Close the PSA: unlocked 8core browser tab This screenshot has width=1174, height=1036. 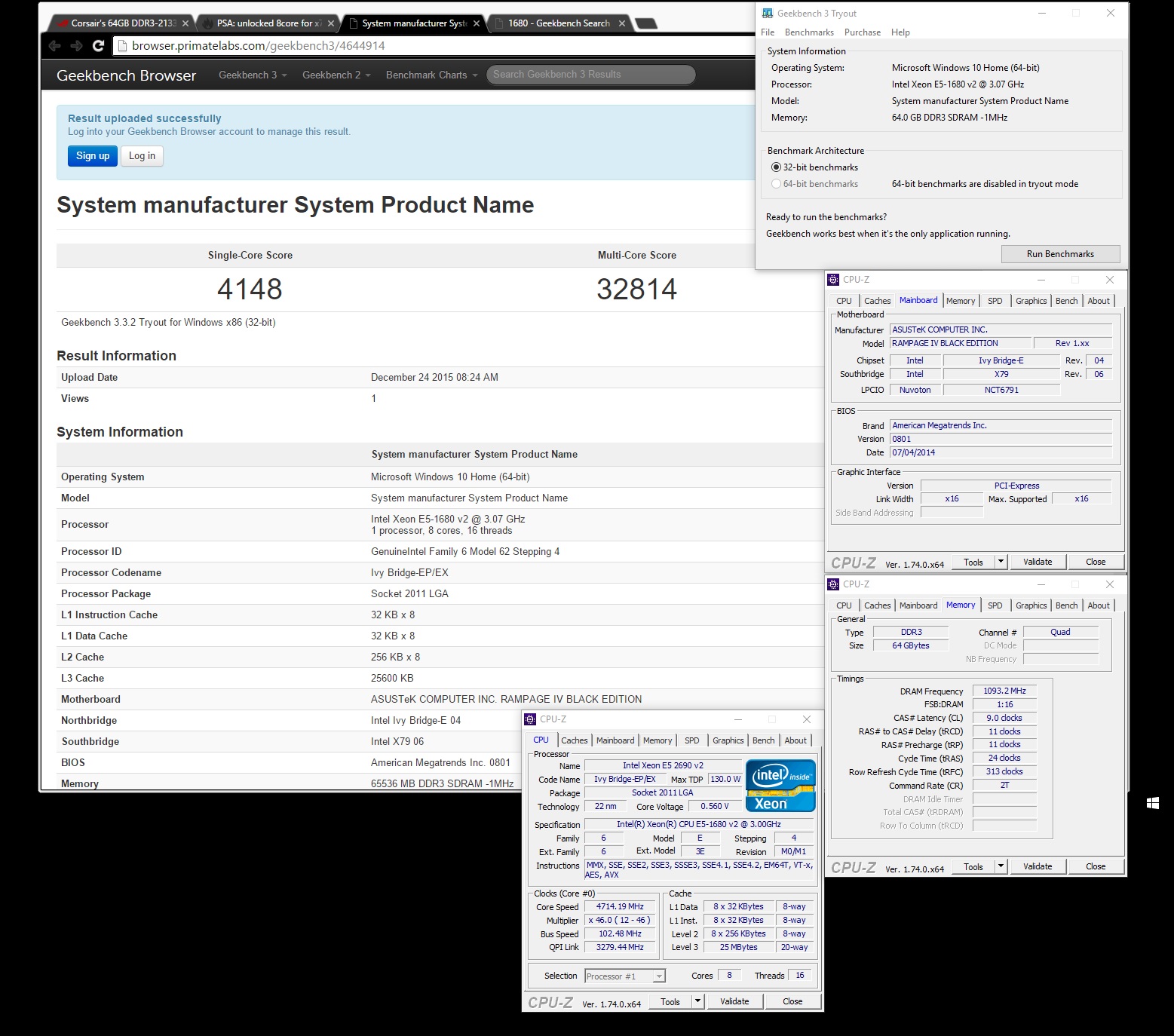coord(331,23)
